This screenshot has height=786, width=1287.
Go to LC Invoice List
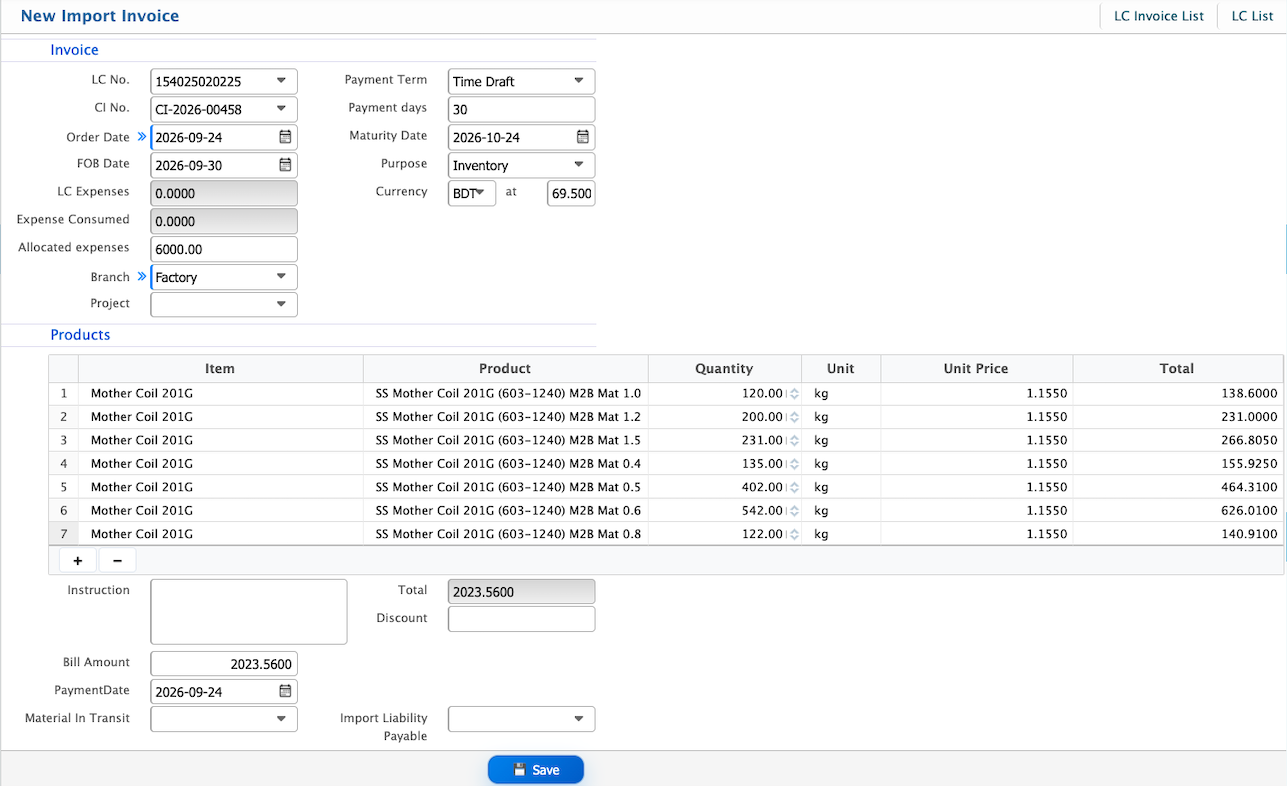[x=1159, y=16]
